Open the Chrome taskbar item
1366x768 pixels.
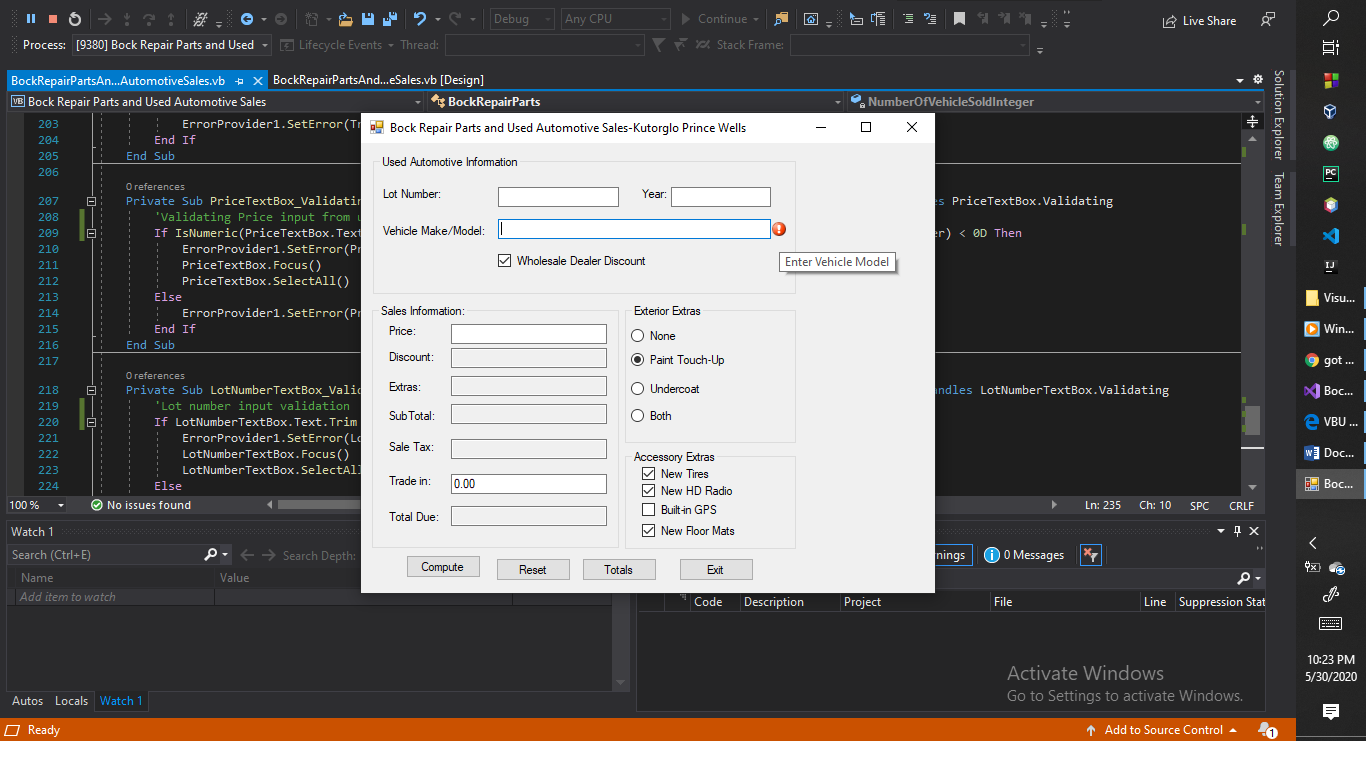pyautogui.click(x=1331, y=360)
